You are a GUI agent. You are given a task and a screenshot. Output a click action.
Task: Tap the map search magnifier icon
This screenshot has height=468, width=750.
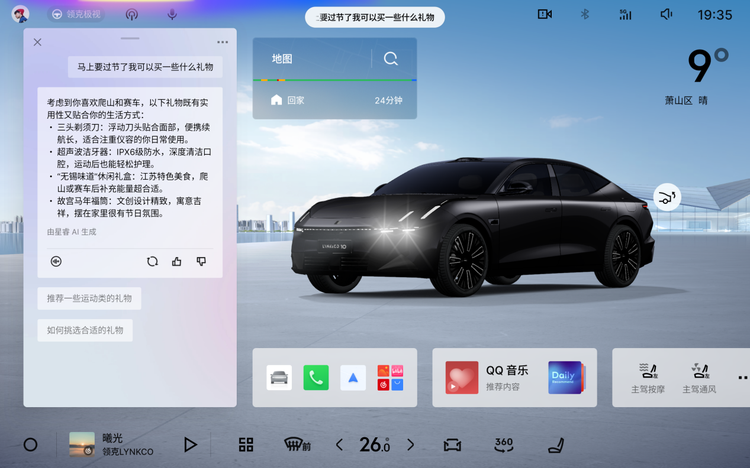point(391,59)
